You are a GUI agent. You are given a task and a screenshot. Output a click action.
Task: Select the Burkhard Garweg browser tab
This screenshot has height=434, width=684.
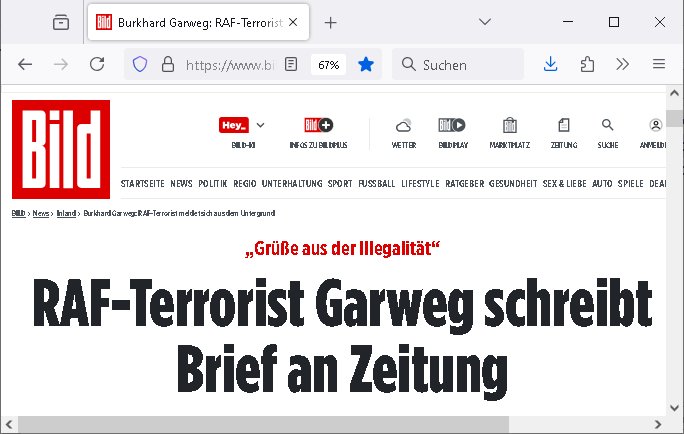(198, 22)
